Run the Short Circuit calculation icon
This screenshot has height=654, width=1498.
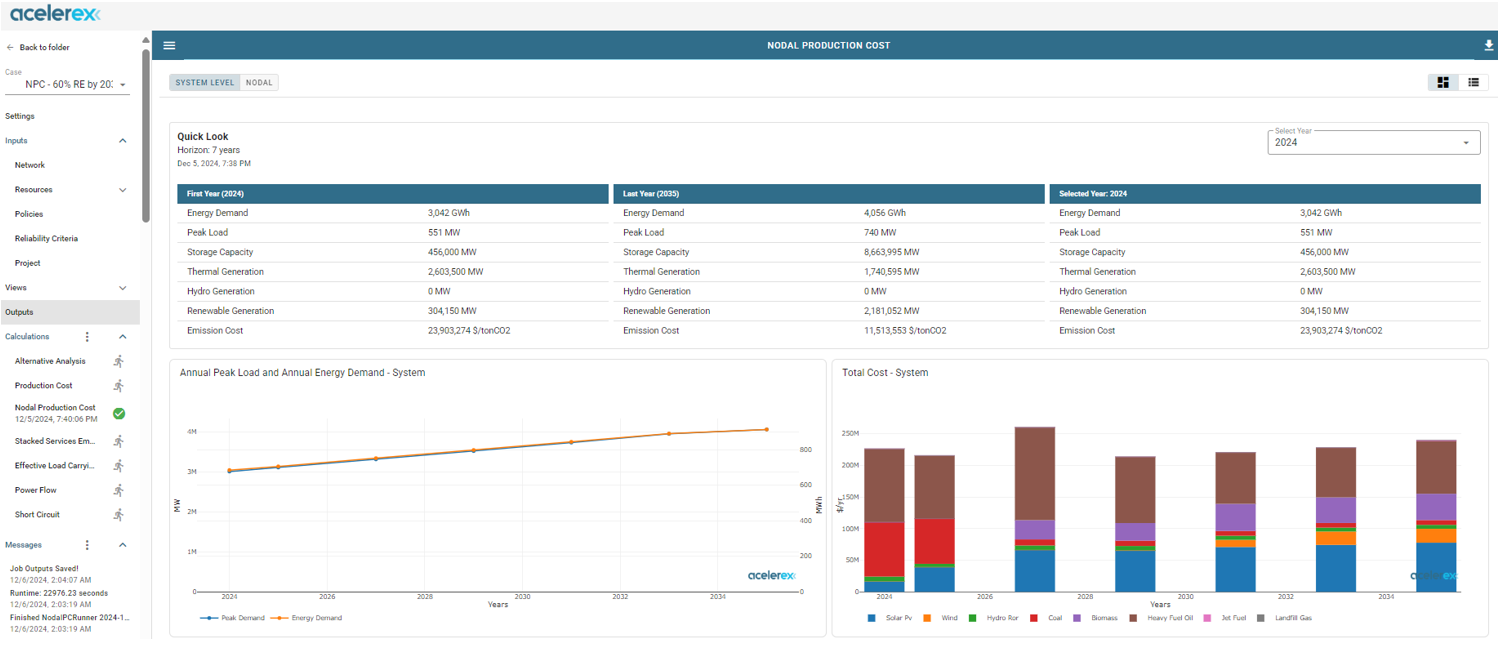[x=119, y=515]
